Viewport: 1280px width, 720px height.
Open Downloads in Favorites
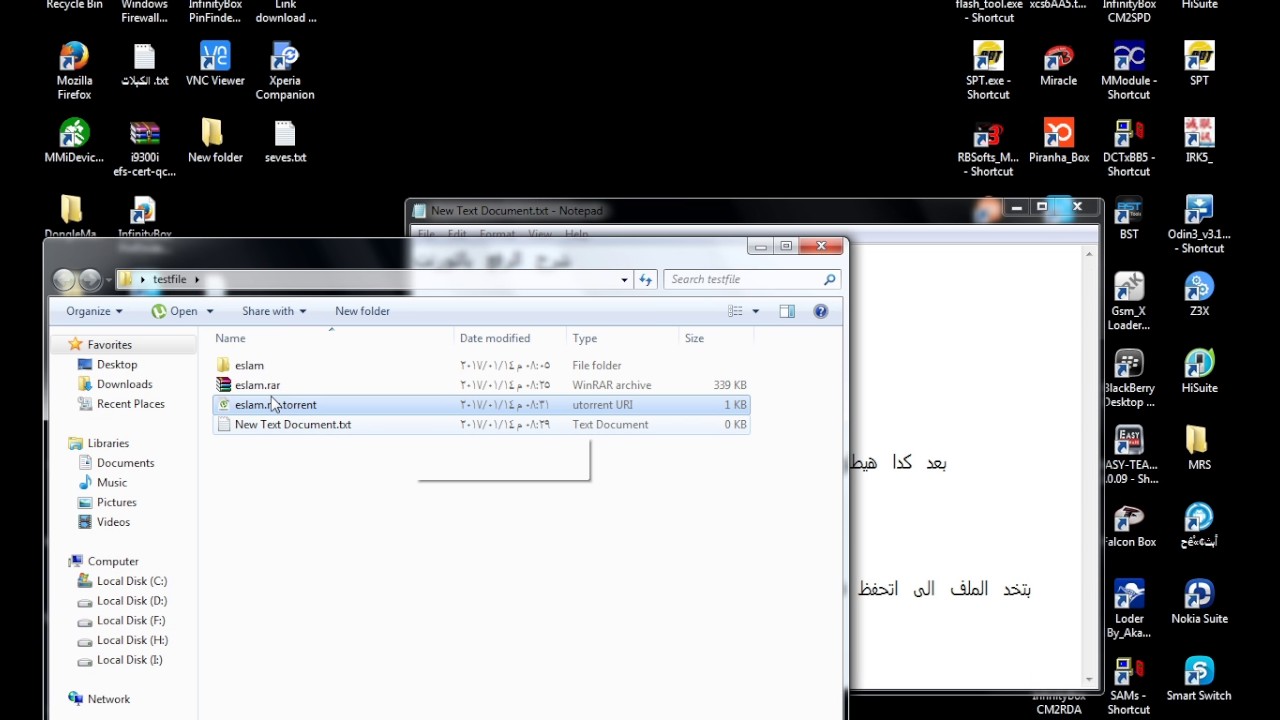pos(124,384)
